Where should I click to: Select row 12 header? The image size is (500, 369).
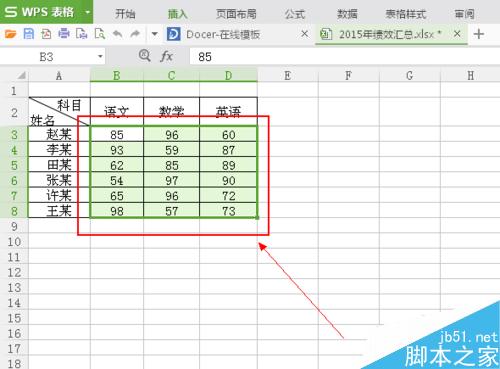point(14,272)
